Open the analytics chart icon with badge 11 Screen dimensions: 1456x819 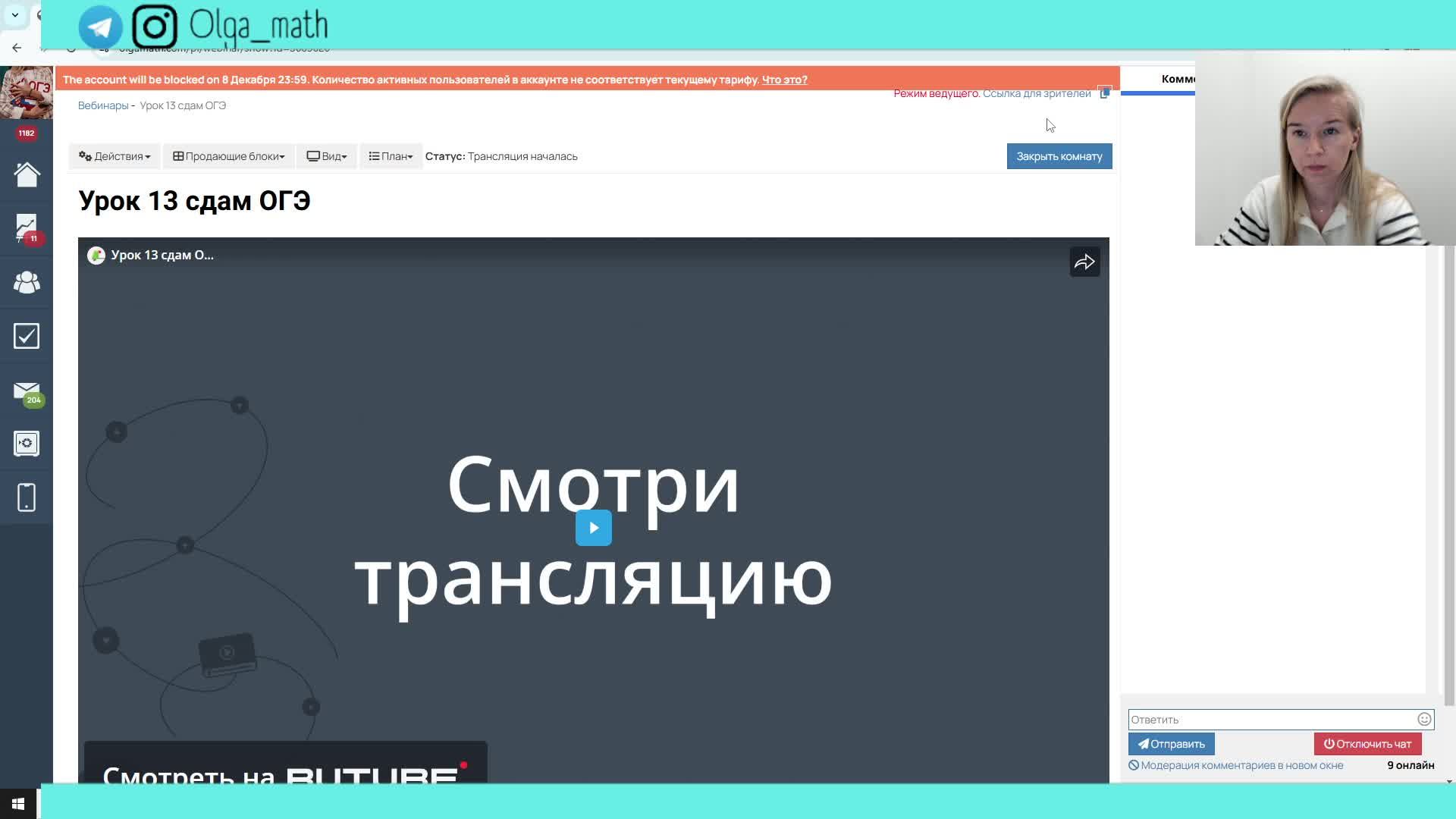click(x=27, y=228)
